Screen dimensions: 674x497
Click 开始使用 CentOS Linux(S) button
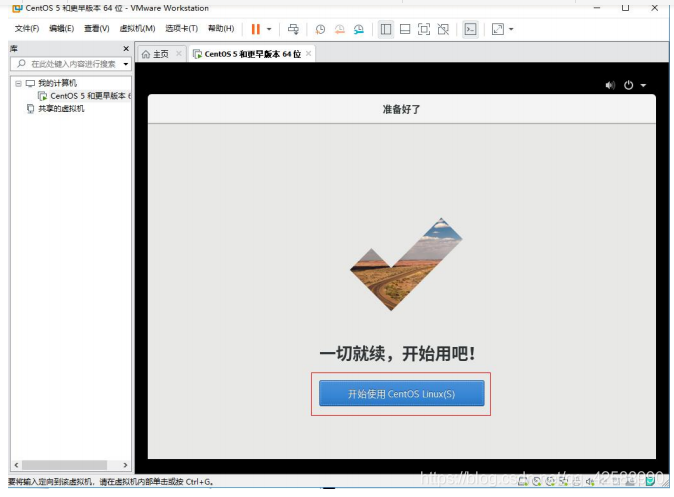pyautogui.click(x=401, y=393)
